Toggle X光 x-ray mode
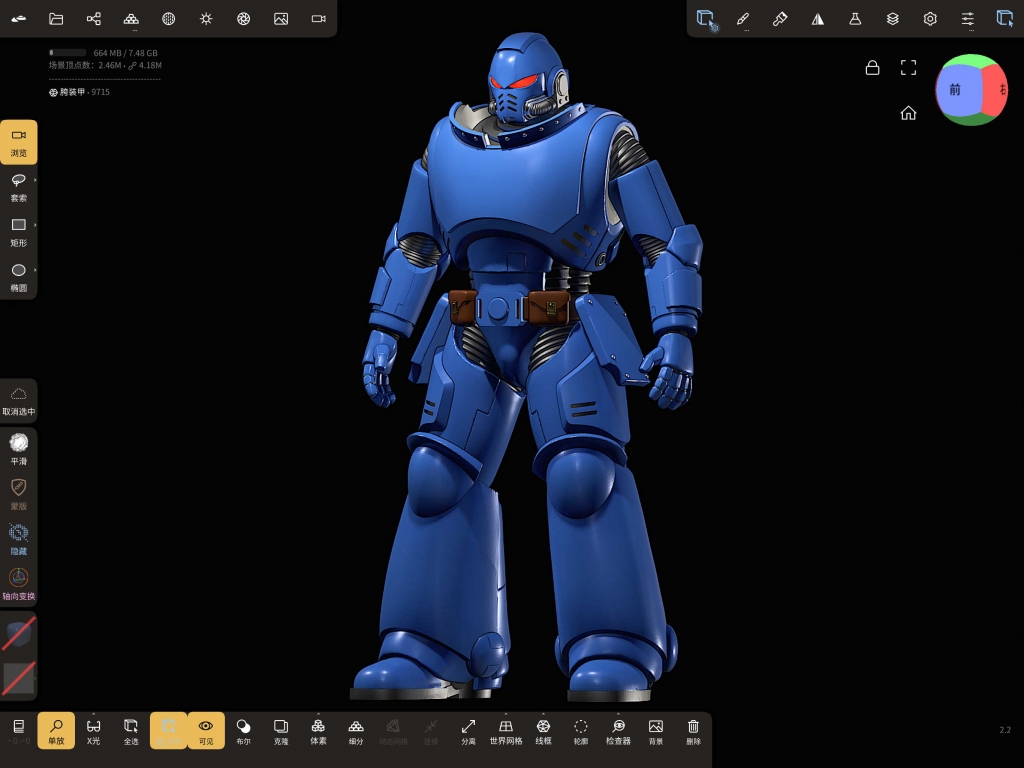Screen dimensions: 1024x768 tap(93, 730)
